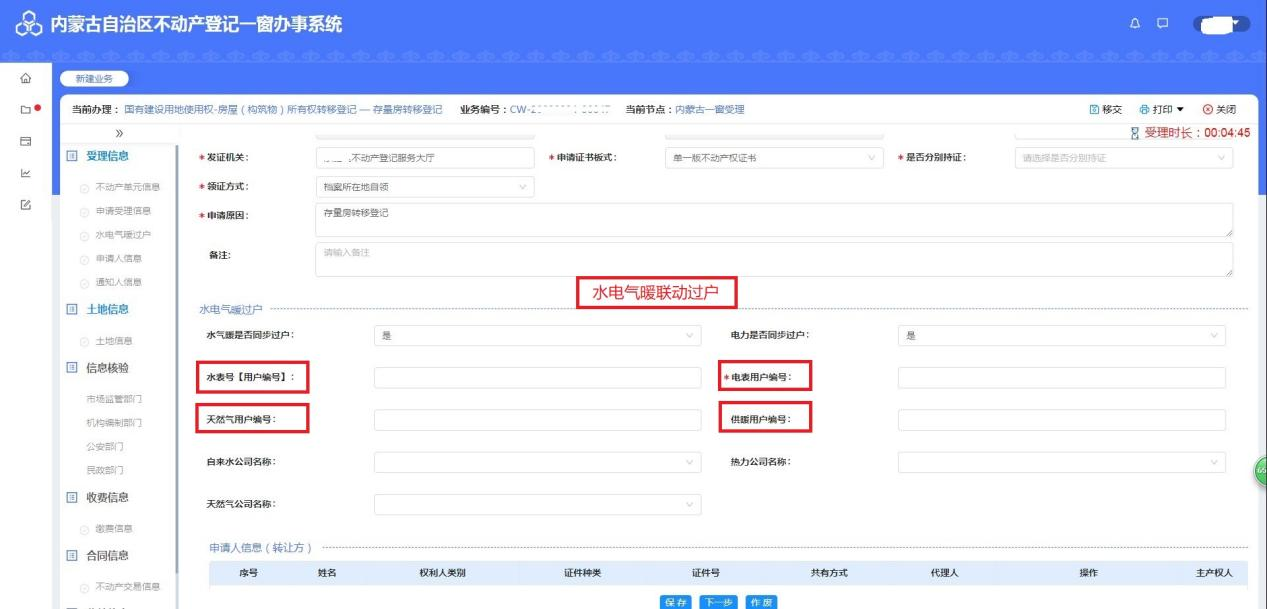
Task: Go to 不动产交易信息 in the sidebar
Action: tap(128, 586)
